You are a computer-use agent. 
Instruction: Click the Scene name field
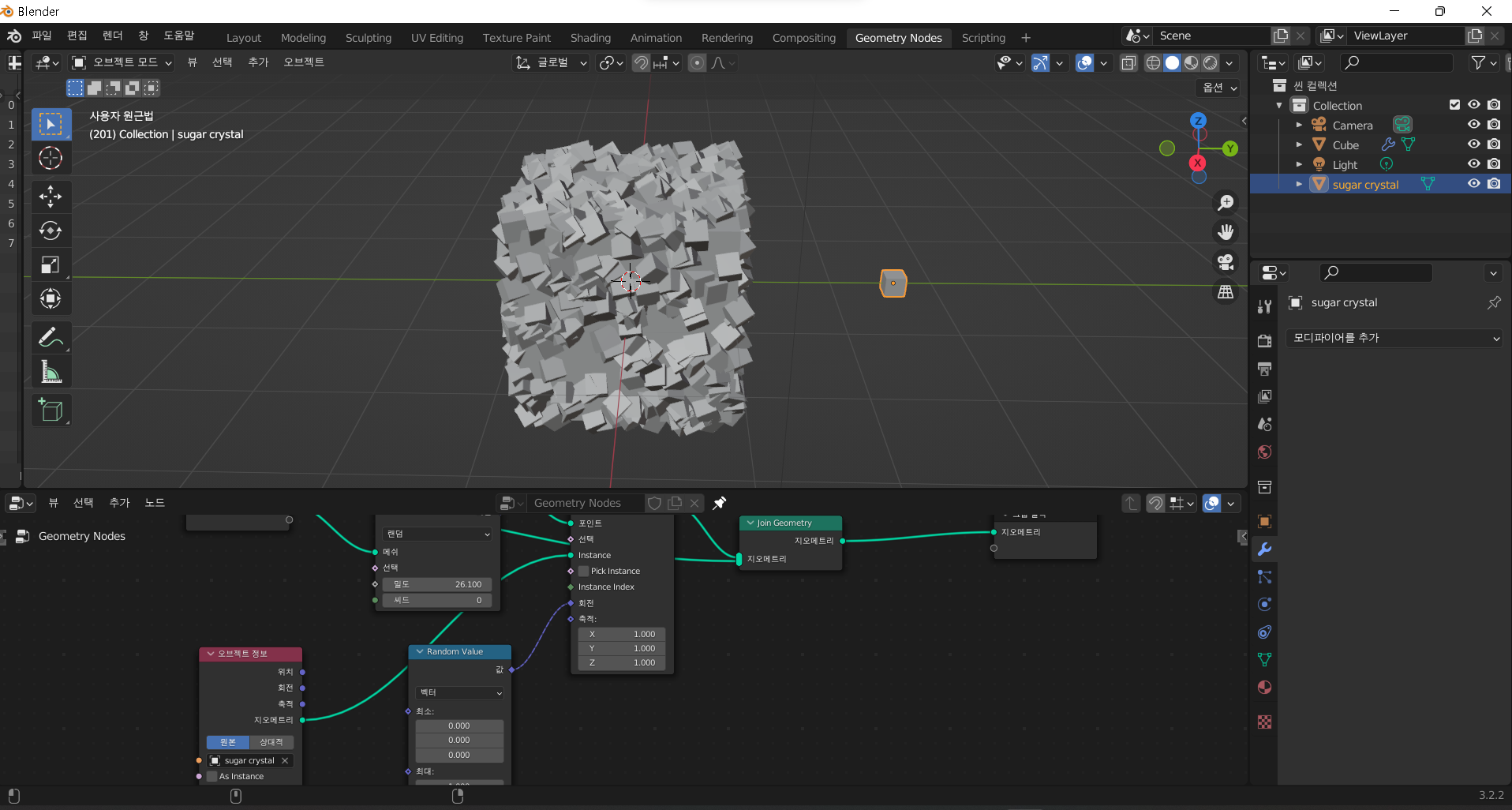[1211, 36]
